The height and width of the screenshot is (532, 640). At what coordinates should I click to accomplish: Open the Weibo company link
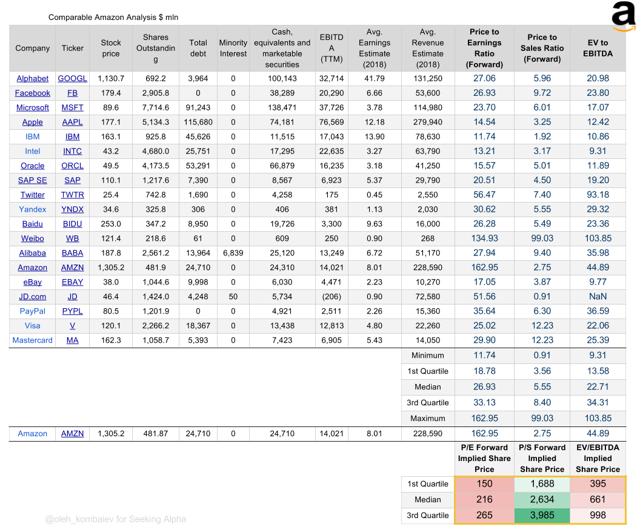tap(32, 239)
